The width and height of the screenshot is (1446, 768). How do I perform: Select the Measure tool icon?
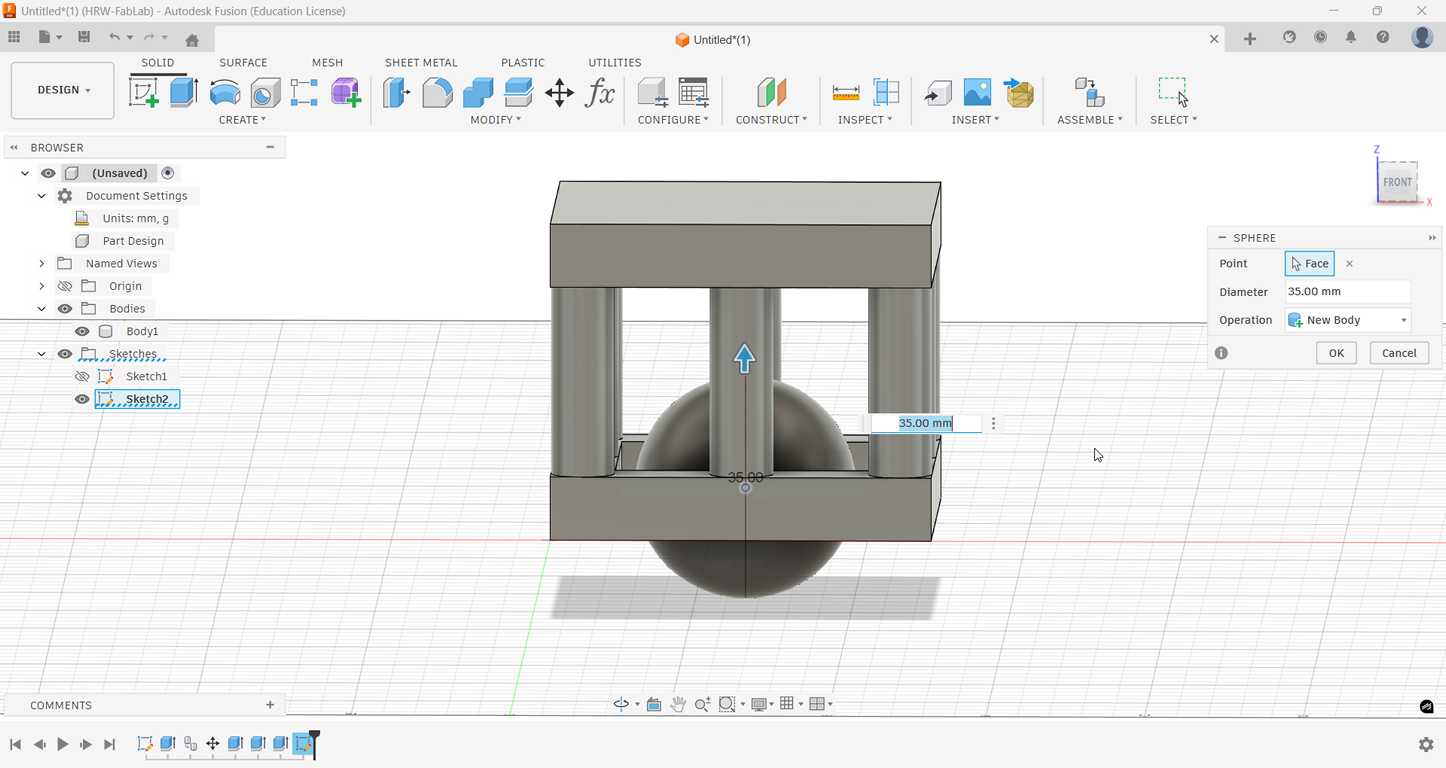[x=845, y=93]
